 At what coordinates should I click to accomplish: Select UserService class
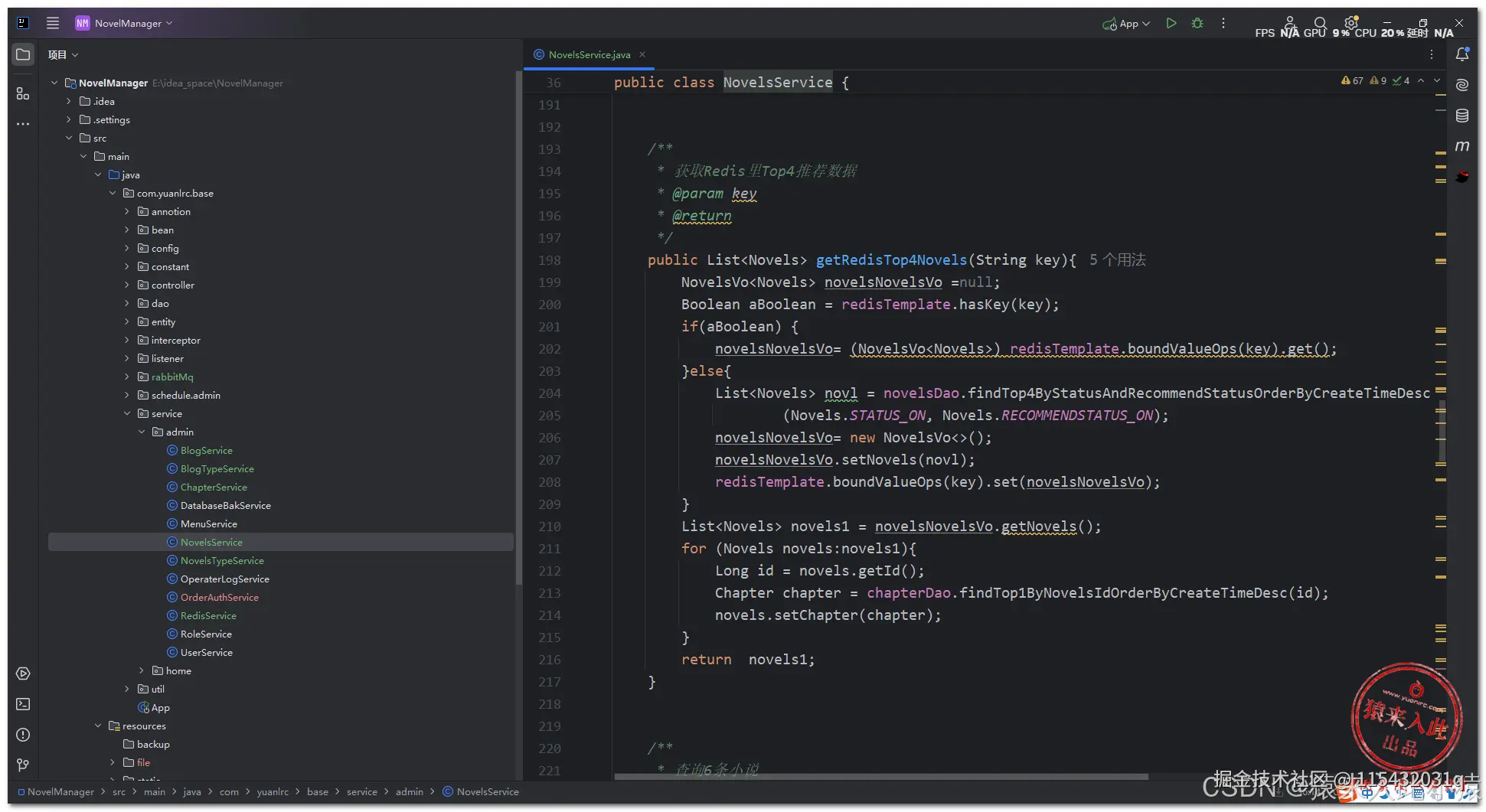tap(206, 652)
